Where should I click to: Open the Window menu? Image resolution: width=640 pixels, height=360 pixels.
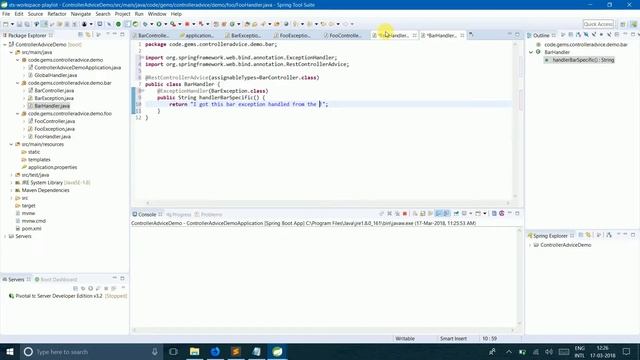(157, 14)
